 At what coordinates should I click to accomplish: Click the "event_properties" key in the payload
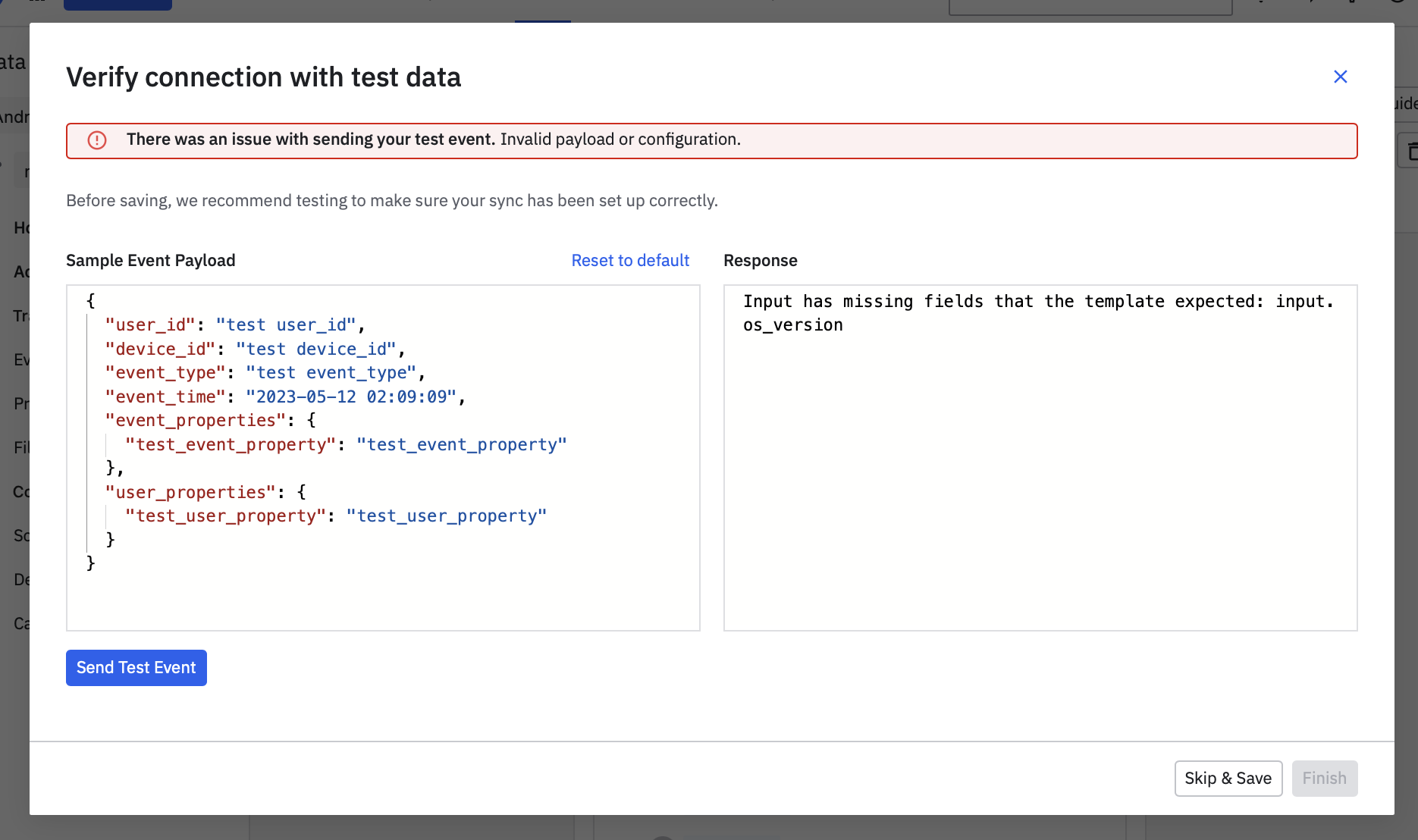point(195,421)
